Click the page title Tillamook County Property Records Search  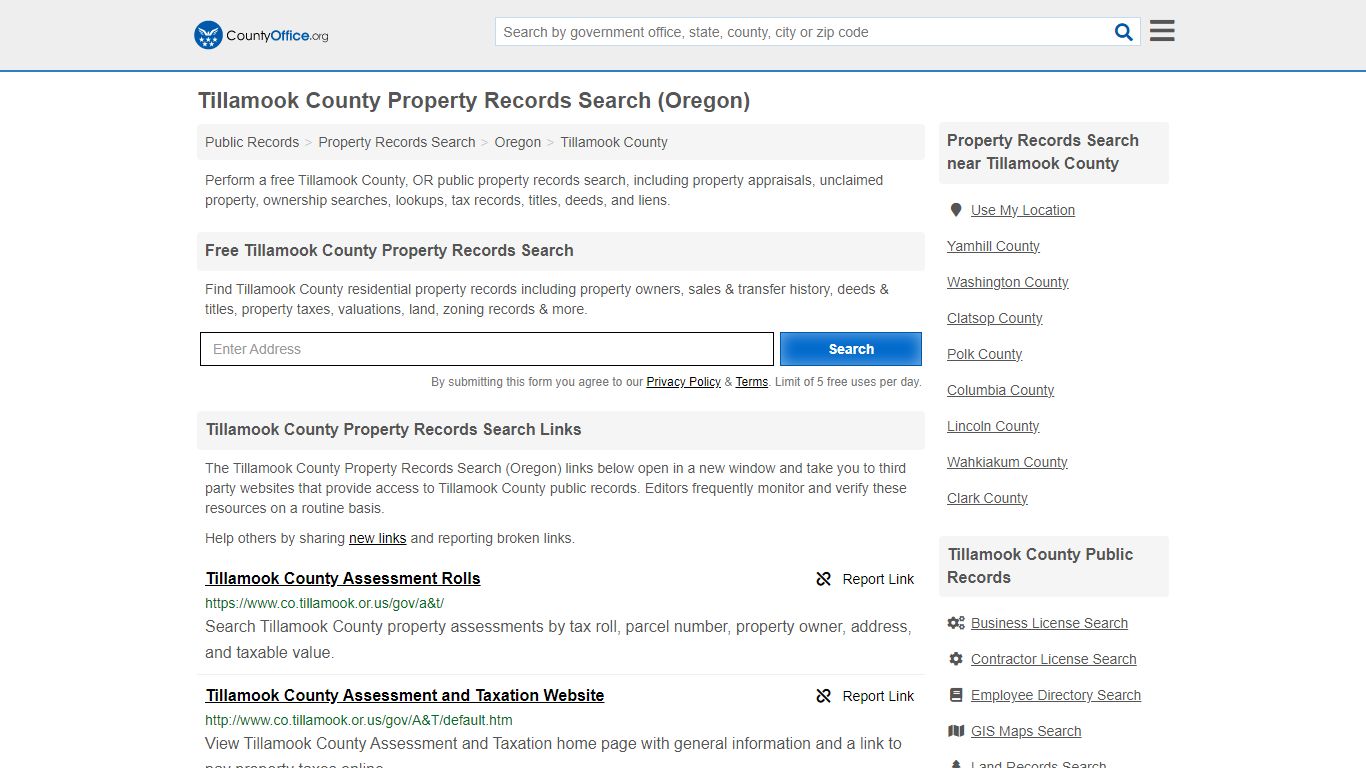[474, 100]
